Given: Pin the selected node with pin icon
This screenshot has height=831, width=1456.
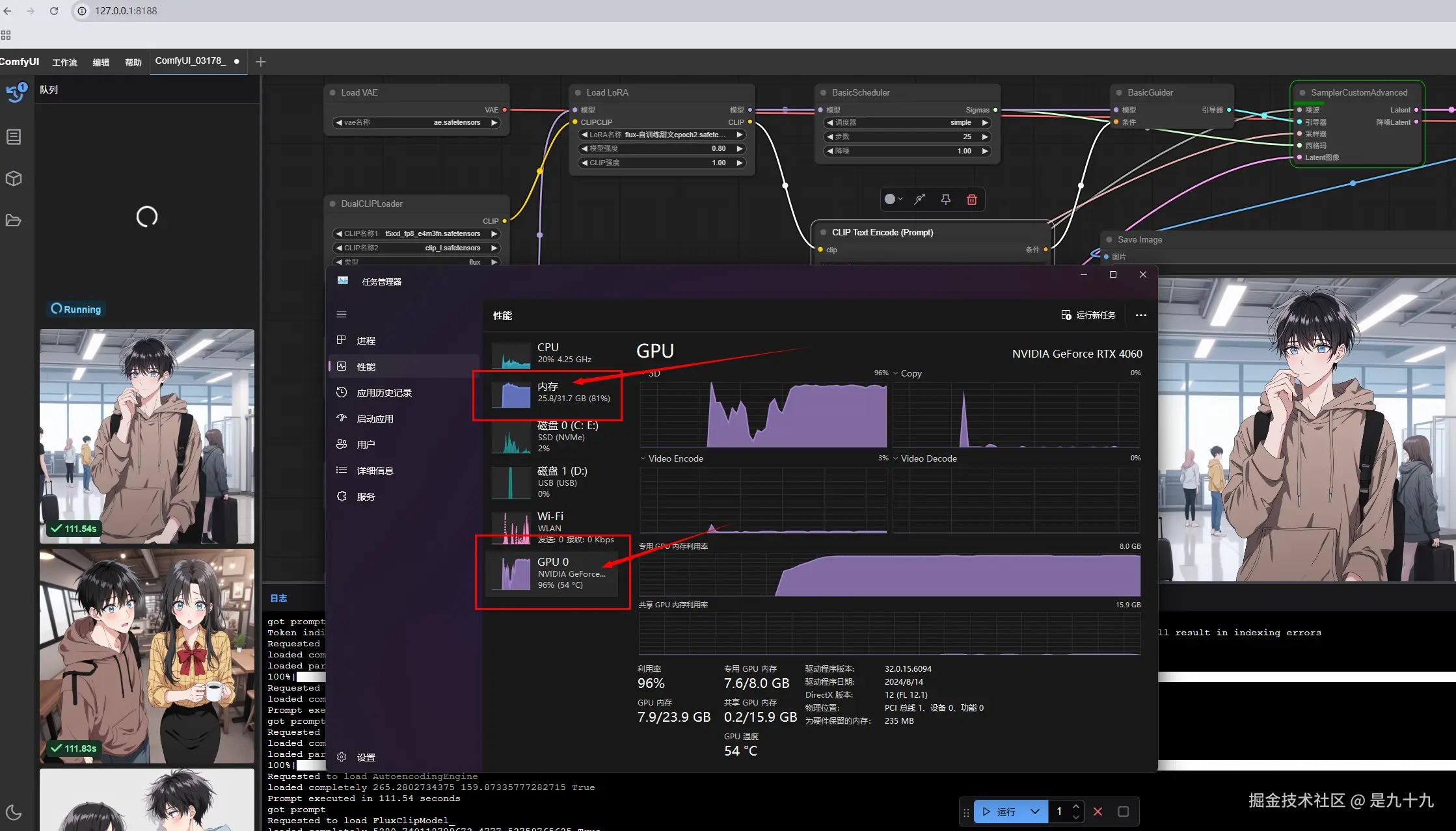Looking at the screenshot, I should pos(946,200).
